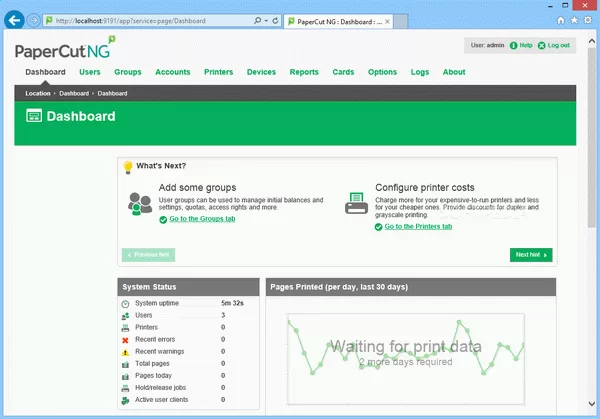Click the Hold/release jobs label
Screen dimensions: 600x419
(x=160, y=388)
